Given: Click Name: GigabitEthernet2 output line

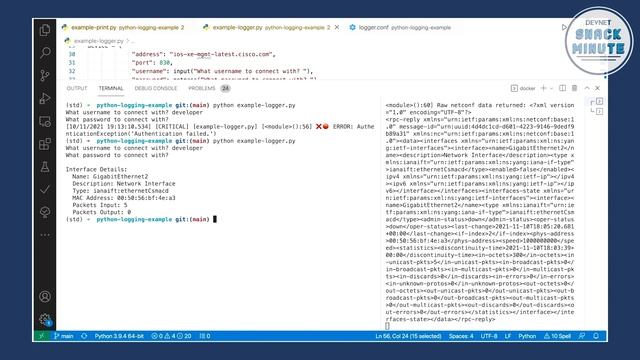Looking at the screenshot, I should 110,177.
